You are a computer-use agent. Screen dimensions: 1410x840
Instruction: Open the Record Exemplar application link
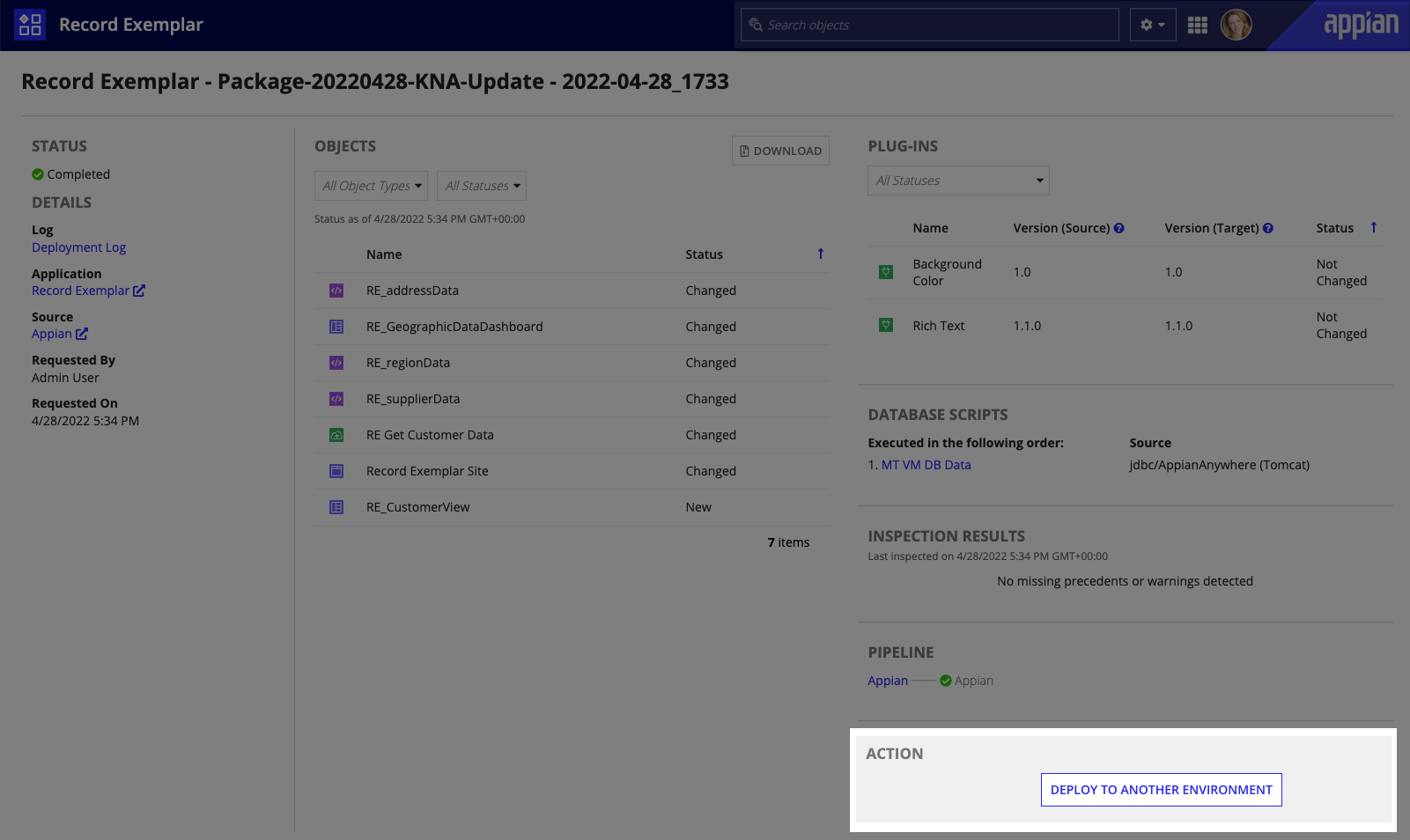(x=80, y=291)
